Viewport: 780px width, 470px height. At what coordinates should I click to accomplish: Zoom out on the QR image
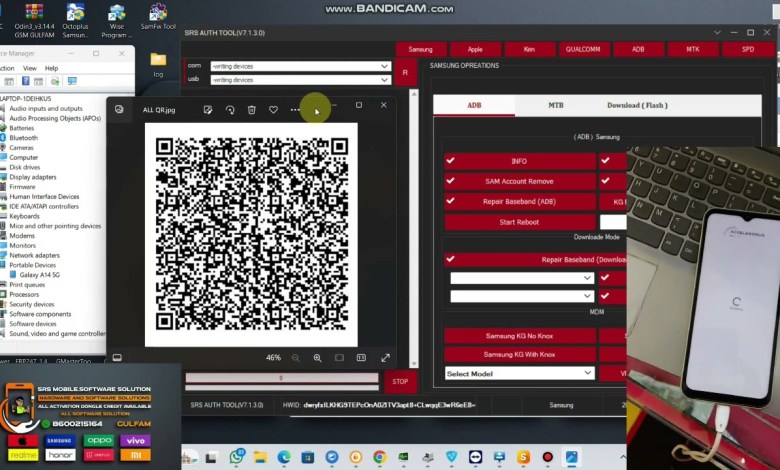tap(295, 358)
